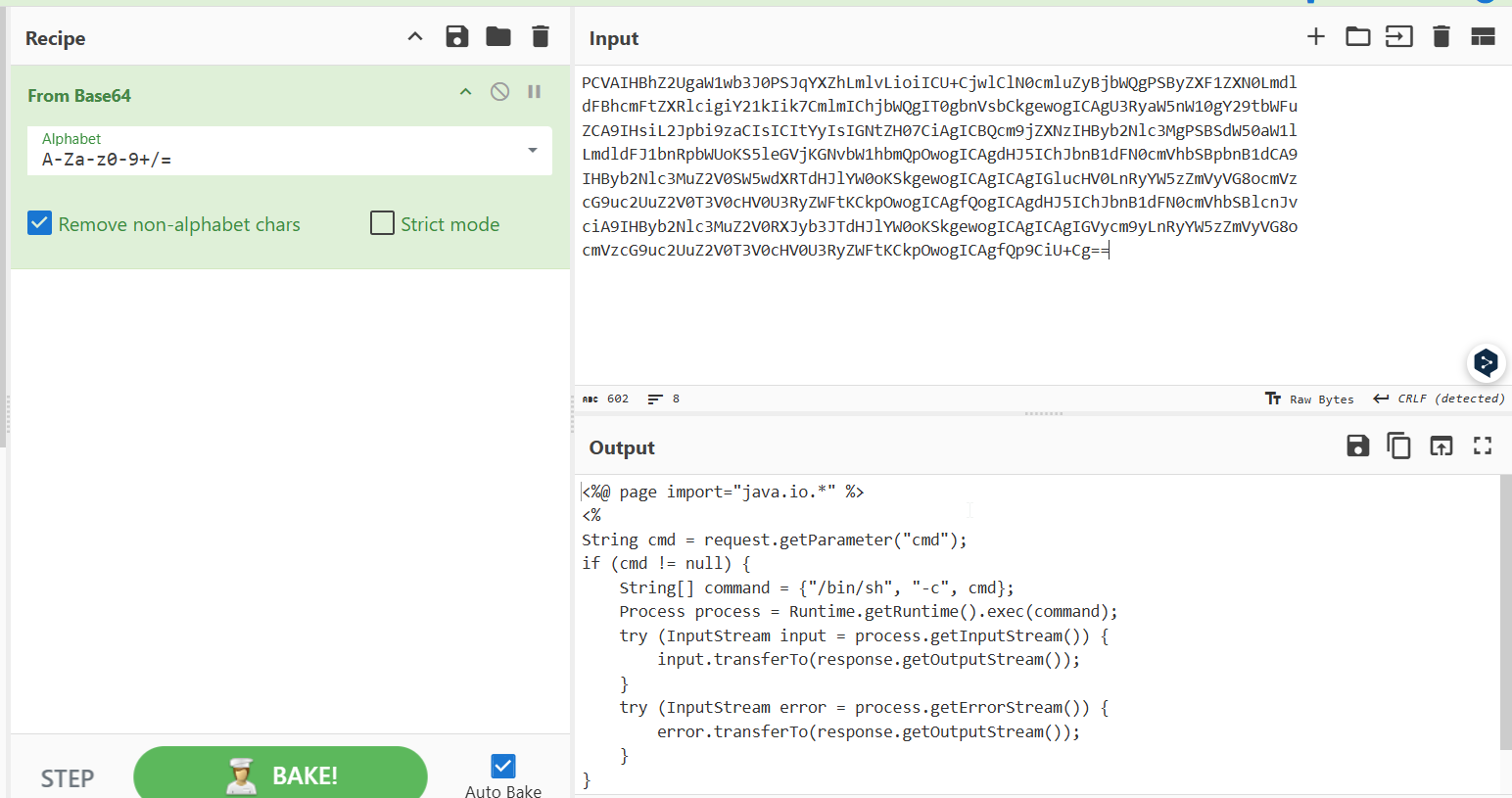
Task: Open a file as input
Action: pyautogui.click(x=1398, y=37)
